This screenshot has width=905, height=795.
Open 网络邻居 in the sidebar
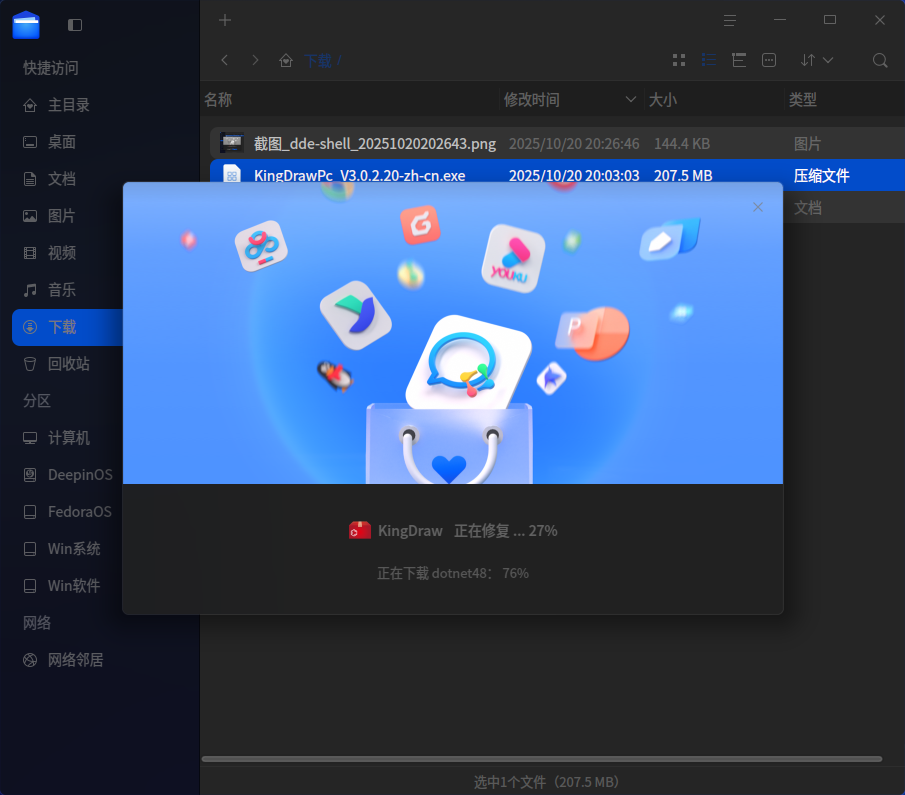(76, 660)
